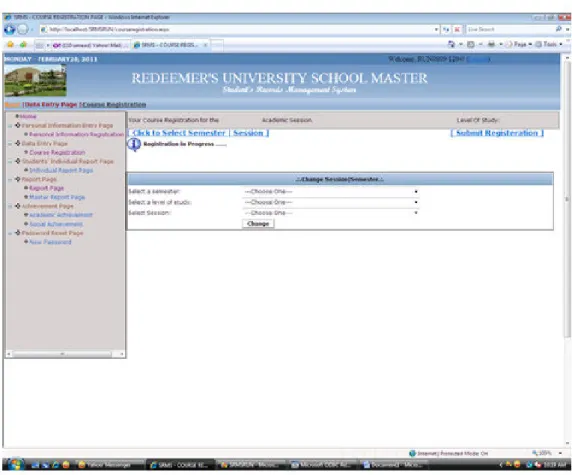Click the browser address bar URL field
The image size is (572, 475).
click(237, 29)
